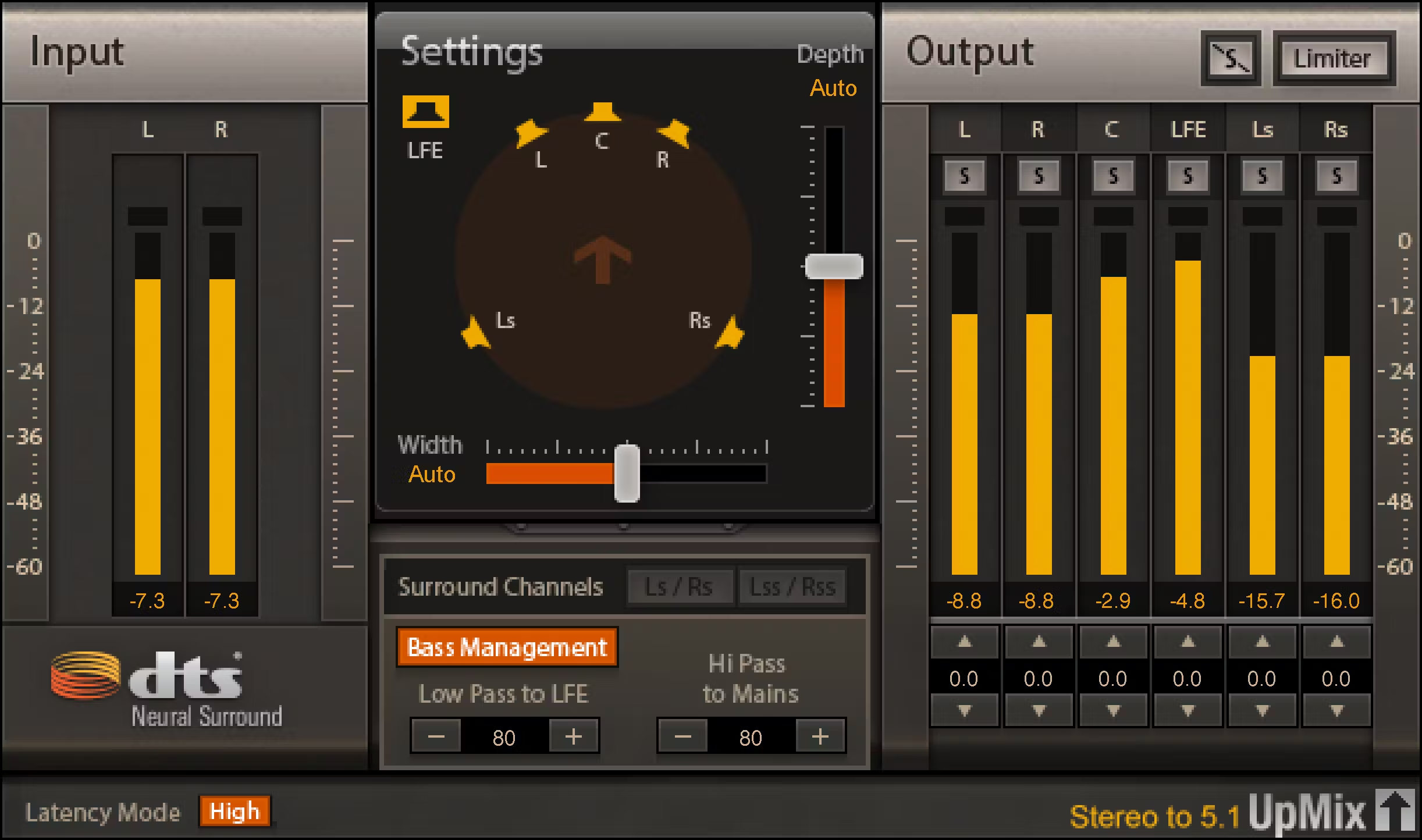Select Lss / Rss surround channels

tap(792, 587)
